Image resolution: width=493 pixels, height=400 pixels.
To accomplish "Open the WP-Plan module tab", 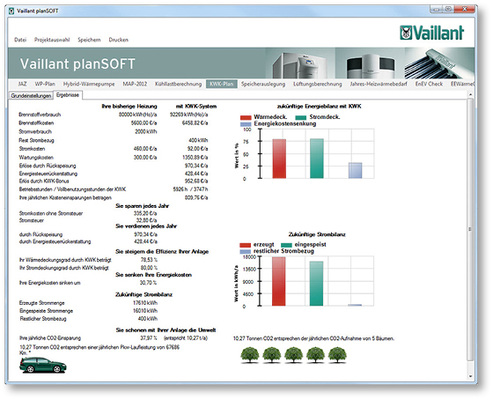I will pyautogui.click(x=45, y=84).
